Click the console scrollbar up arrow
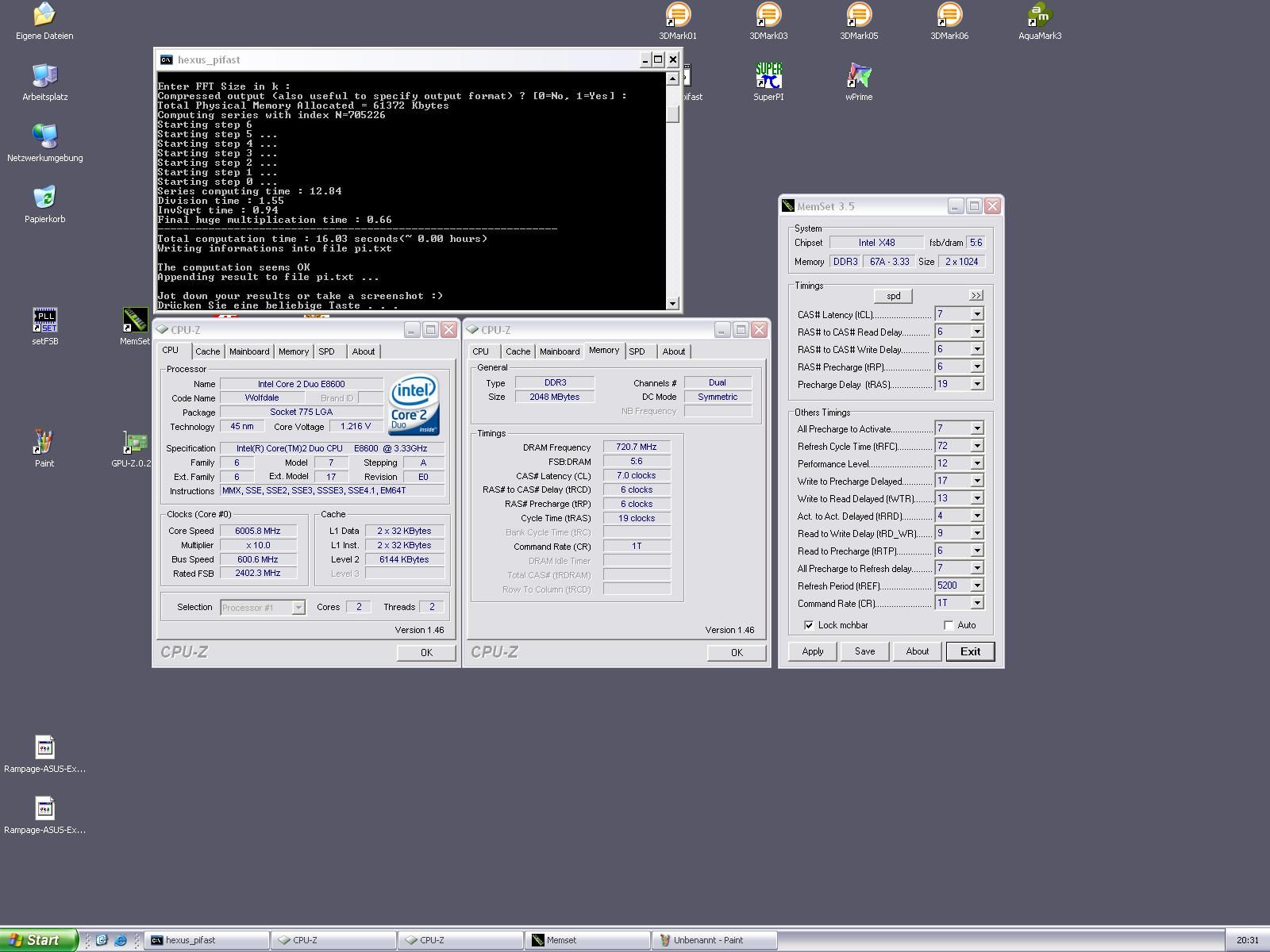1270x952 pixels. pos(673,79)
